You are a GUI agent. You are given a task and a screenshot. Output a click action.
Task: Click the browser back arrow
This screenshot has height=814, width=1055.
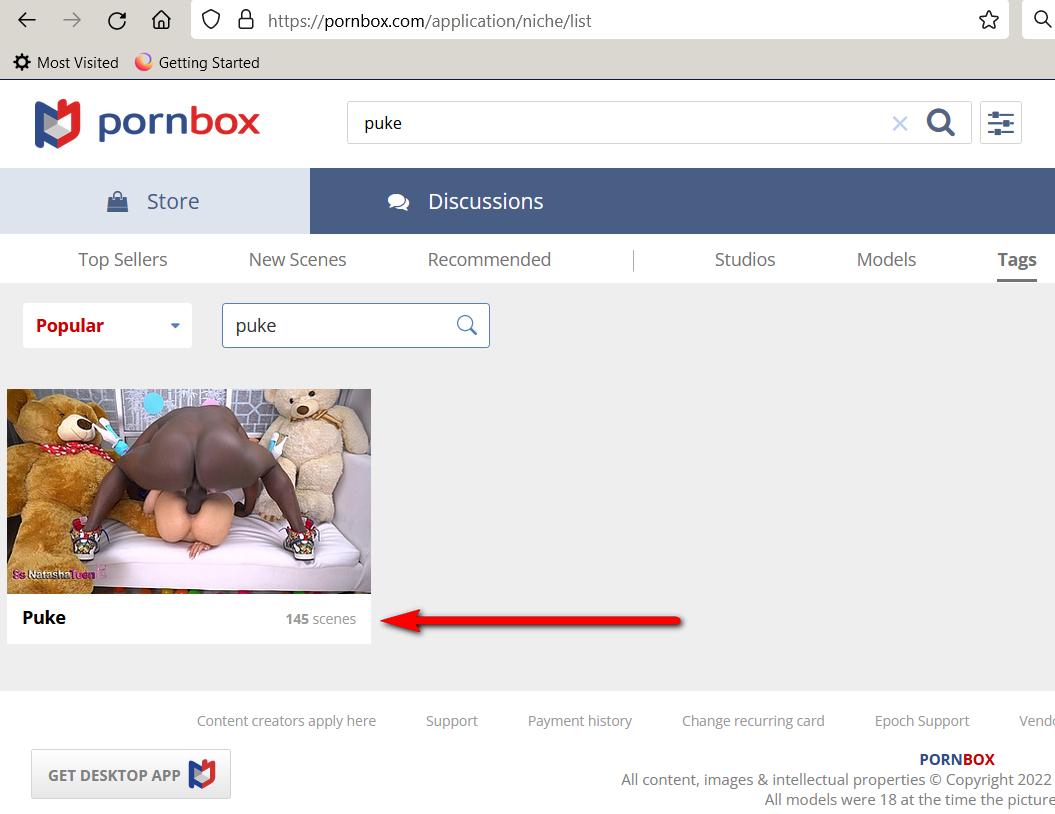[27, 20]
